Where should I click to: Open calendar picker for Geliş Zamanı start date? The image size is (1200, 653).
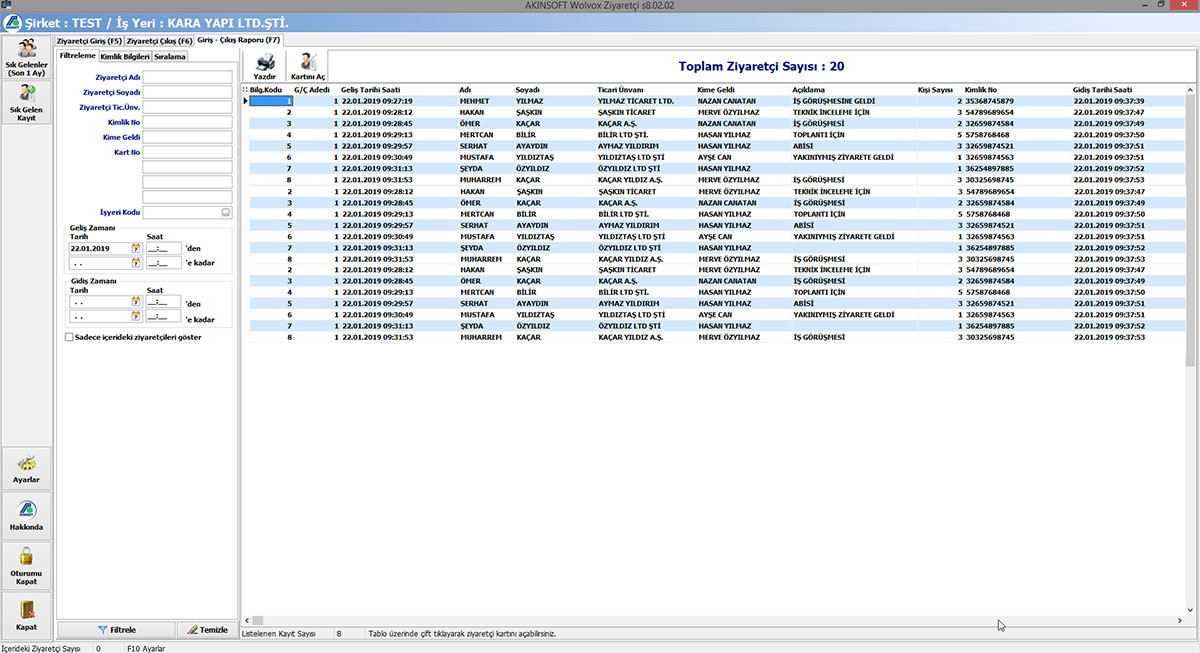[x=135, y=248]
